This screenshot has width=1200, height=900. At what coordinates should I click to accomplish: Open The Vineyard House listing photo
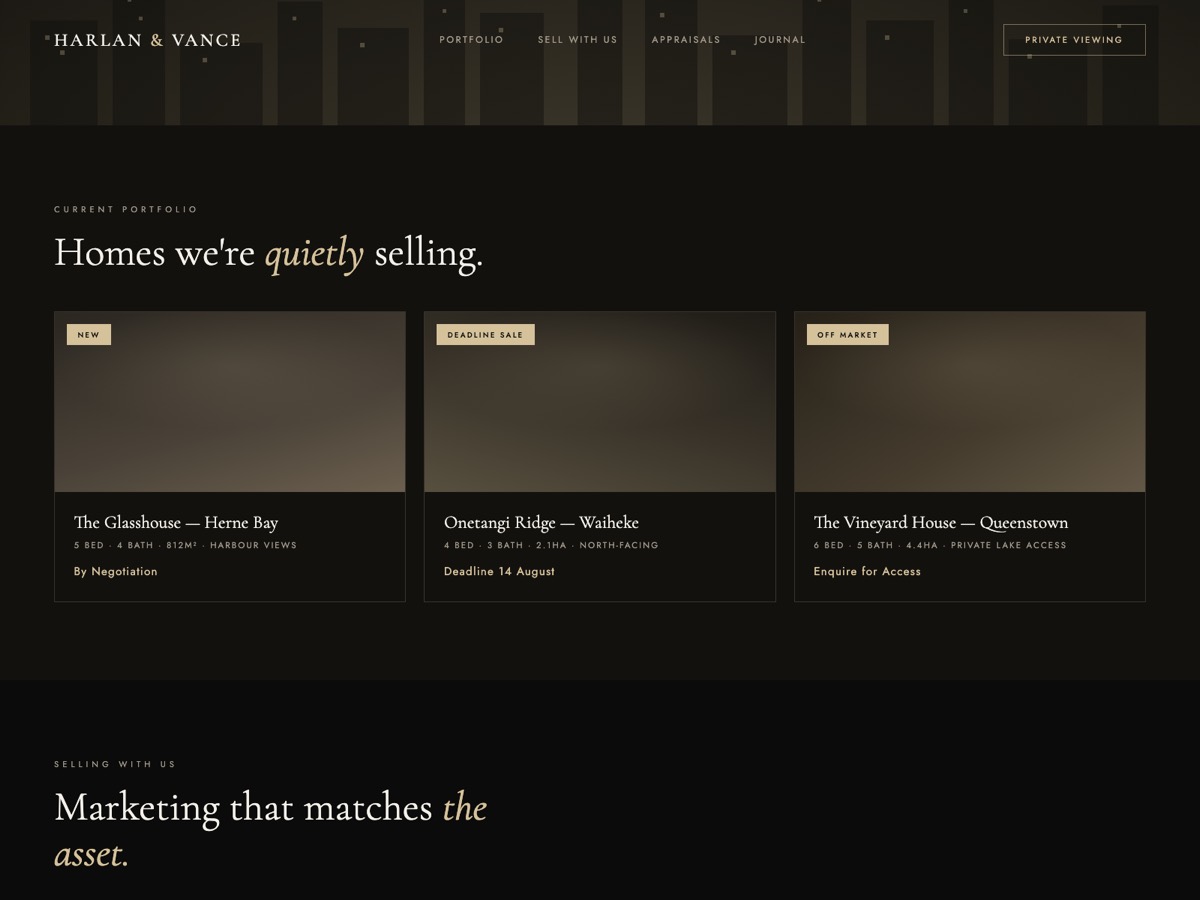(x=970, y=402)
